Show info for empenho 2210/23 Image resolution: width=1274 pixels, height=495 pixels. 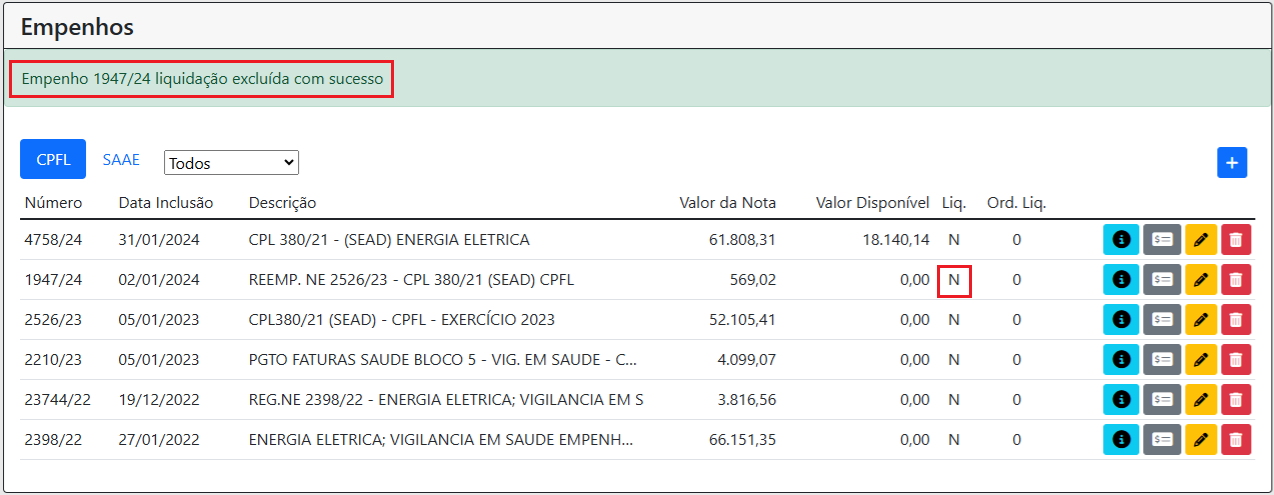(1121, 360)
